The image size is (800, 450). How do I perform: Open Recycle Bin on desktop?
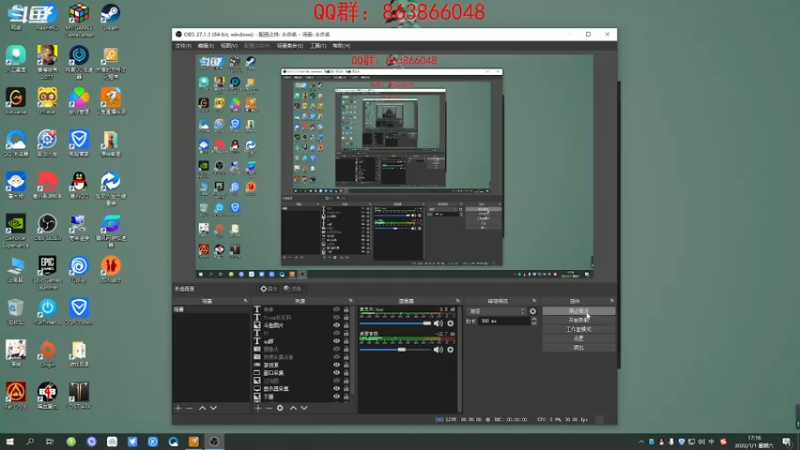16,312
